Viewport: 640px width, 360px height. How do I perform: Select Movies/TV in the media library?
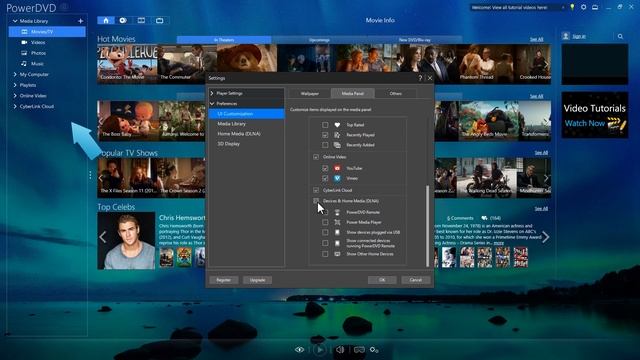[47, 31]
